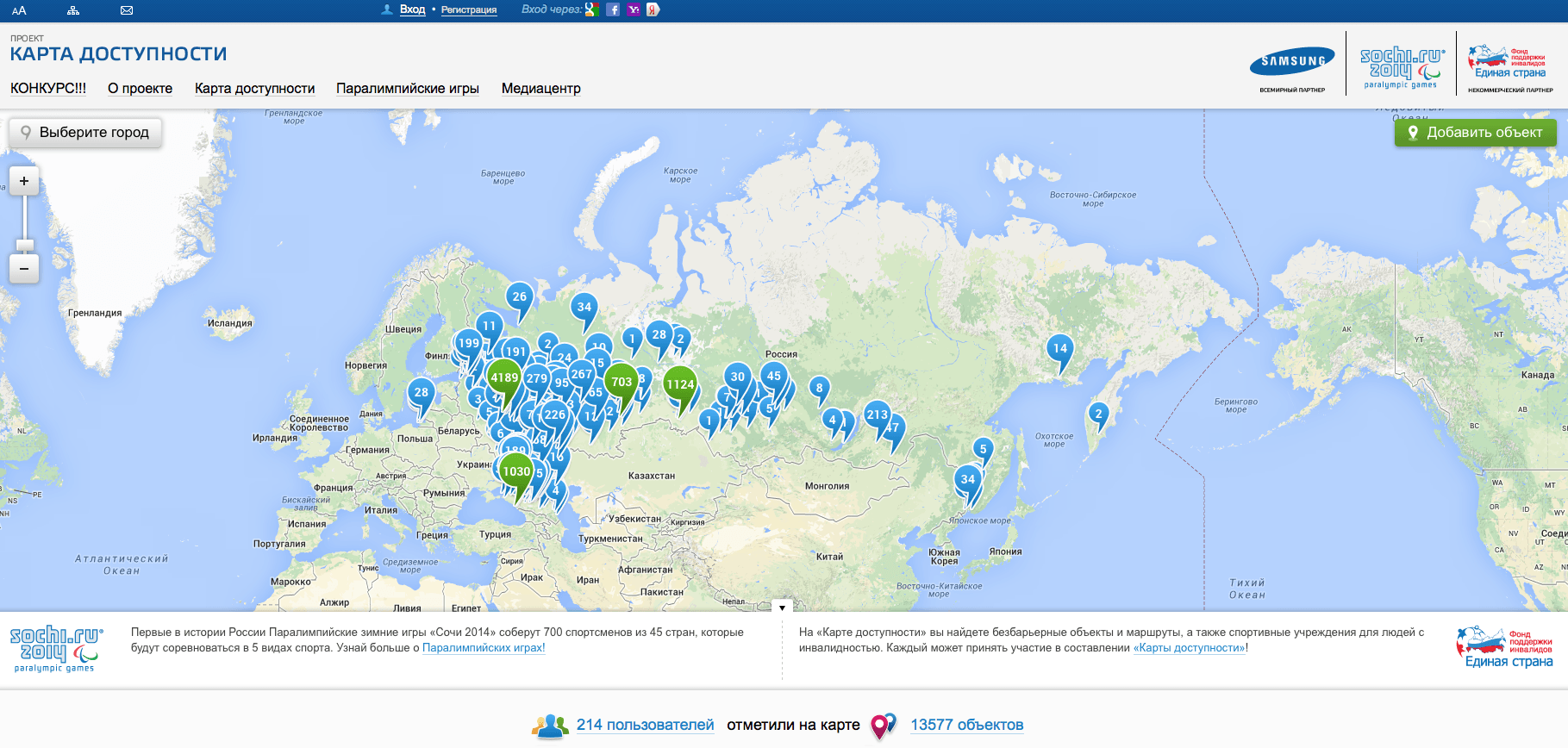Viewport: 1568px width, 748px height.
Task: Zoom in the map with plus button
Action: pos(24,181)
